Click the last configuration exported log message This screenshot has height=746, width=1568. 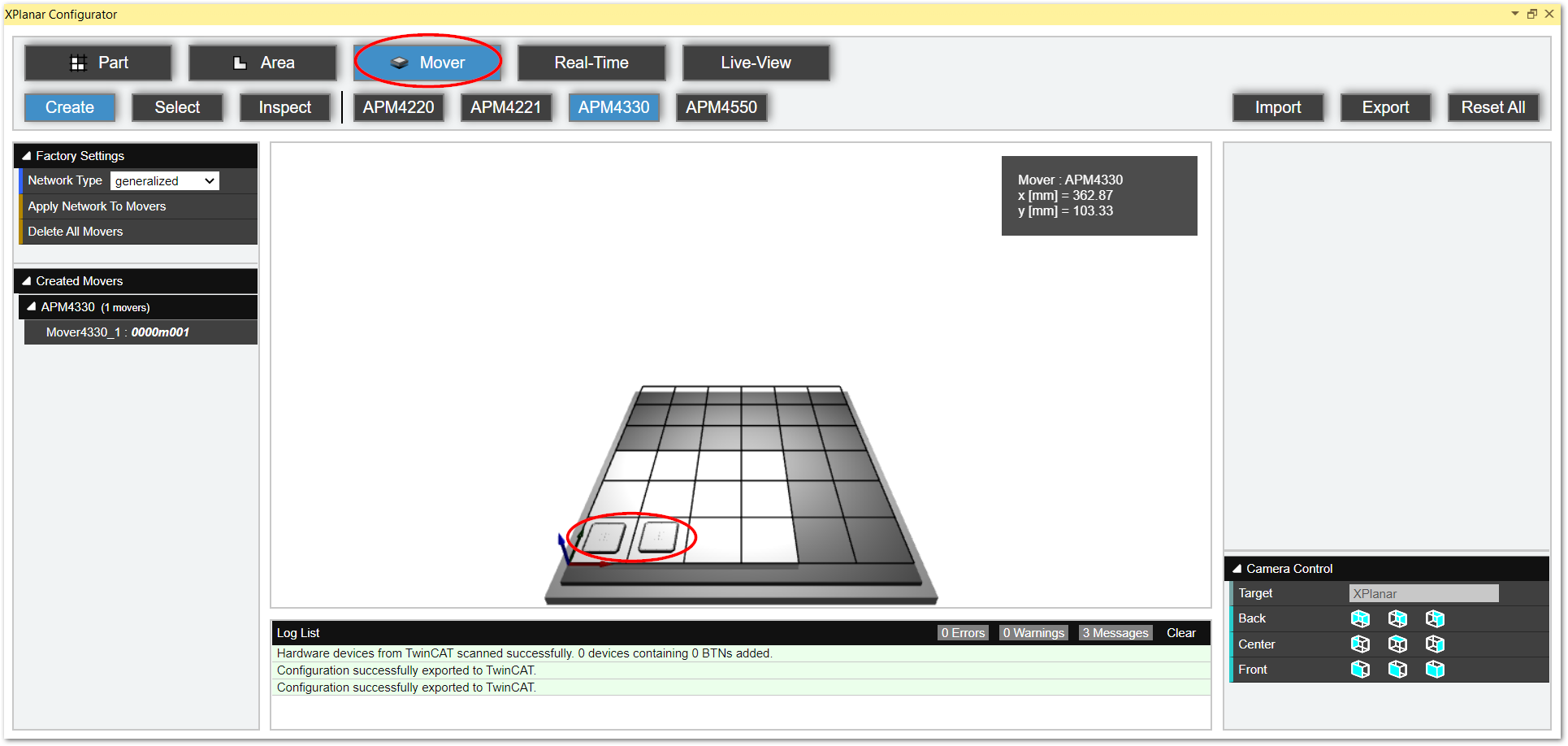[741, 687]
